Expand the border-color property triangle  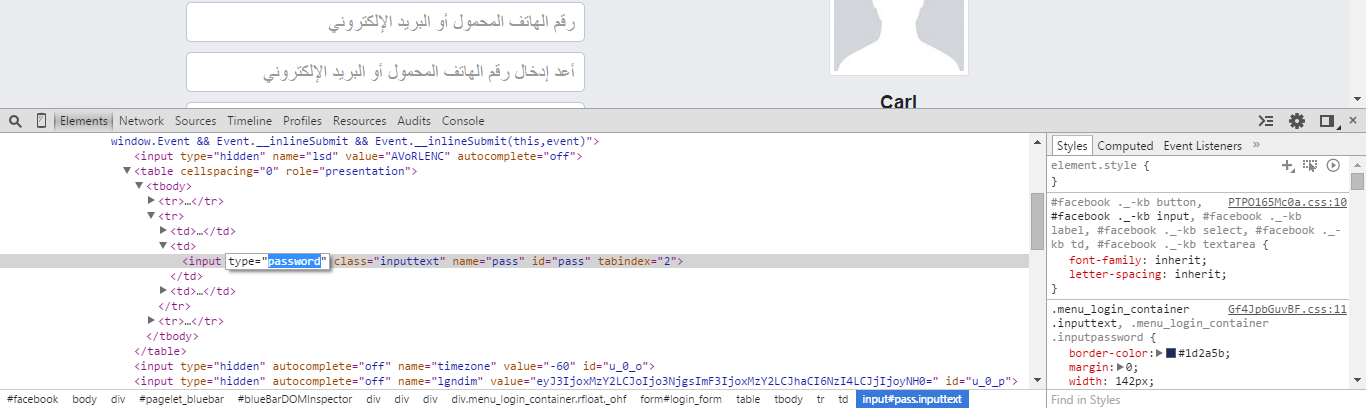coord(1158,353)
